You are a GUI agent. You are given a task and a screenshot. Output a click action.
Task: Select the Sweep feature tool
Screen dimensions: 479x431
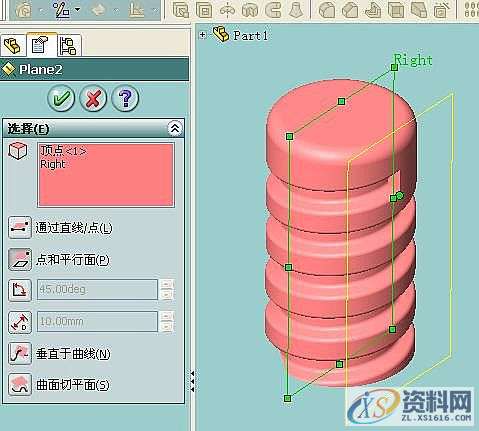point(250,10)
